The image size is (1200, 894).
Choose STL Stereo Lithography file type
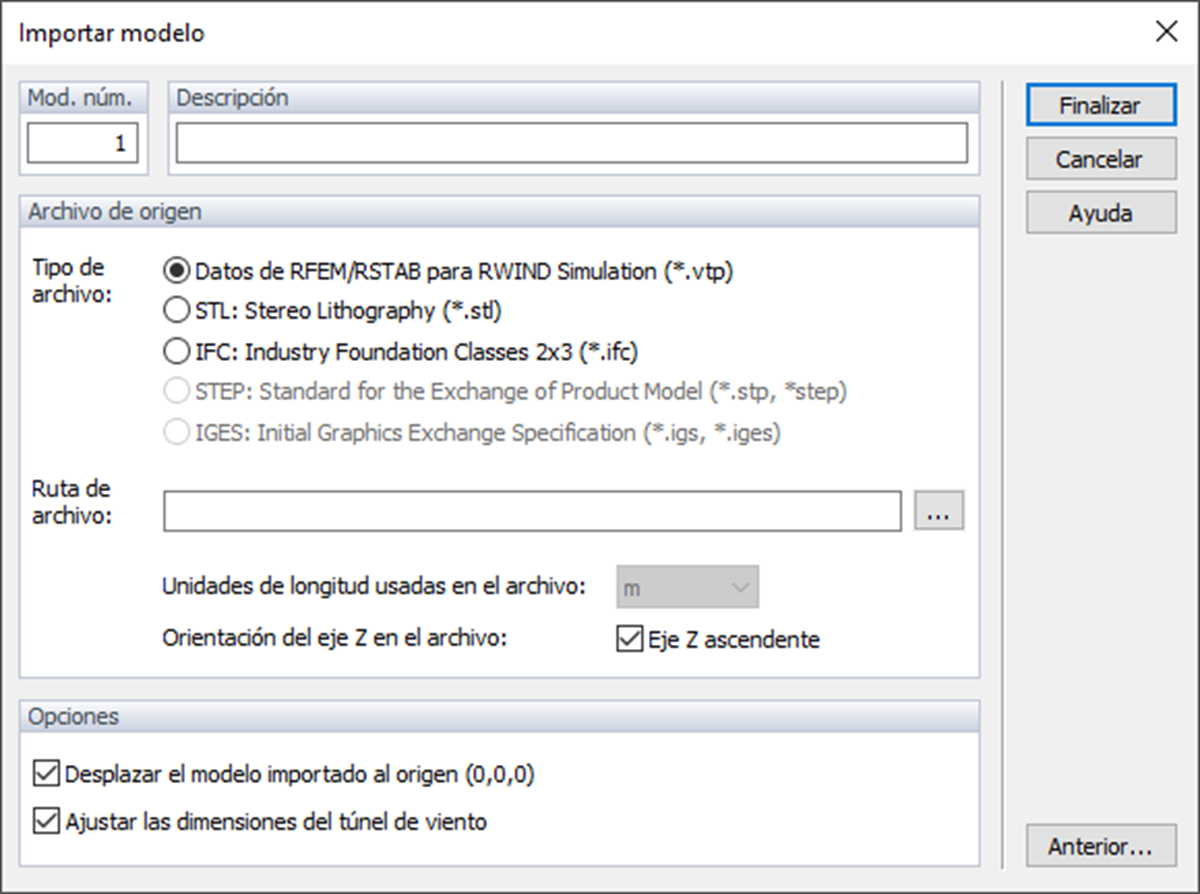point(176,311)
